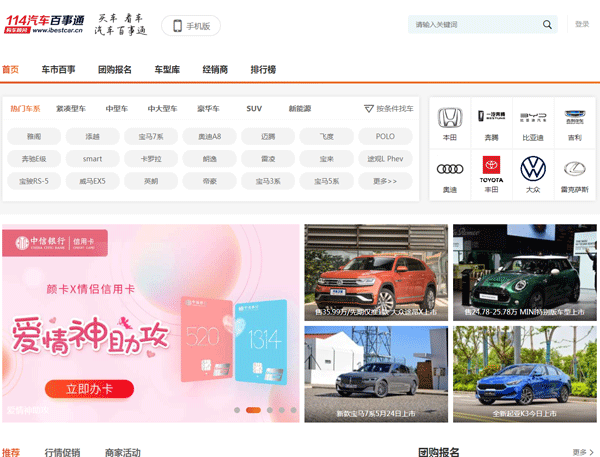Open the 新款宝马7系 news thumbnail
The height and width of the screenshot is (457, 600).
click(376, 374)
